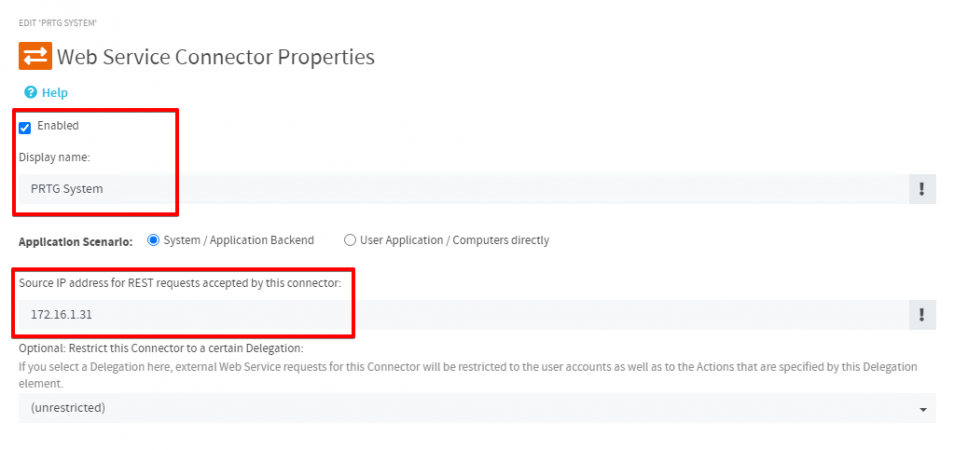Image resolution: width=954 pixels, height=450 pixels.
Task: Select 'User Application / Computers directly' radio button
Action: pos(350,240)
